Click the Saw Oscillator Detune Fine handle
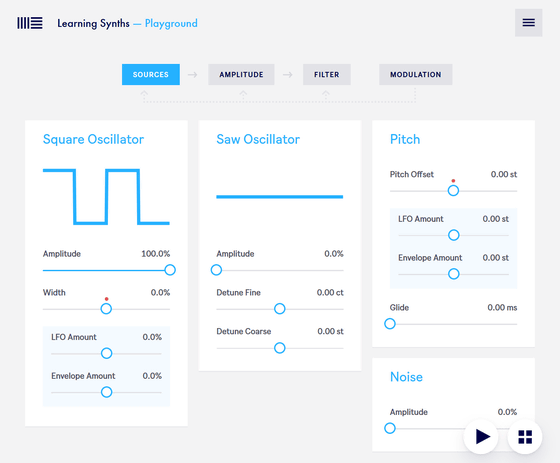 (280, 309)
